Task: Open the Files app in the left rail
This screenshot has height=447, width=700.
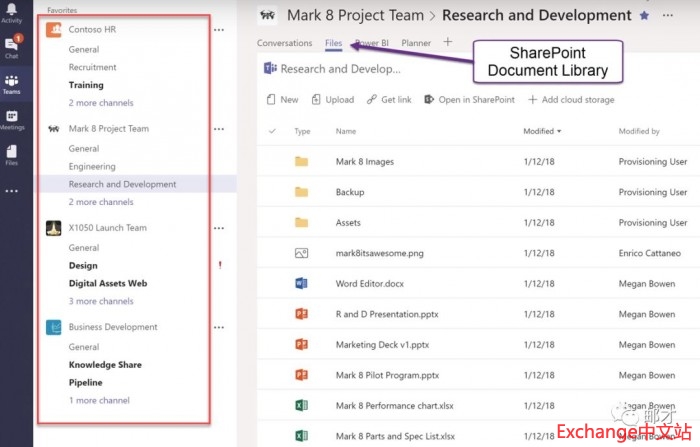Action: click(x=11, y=153)
